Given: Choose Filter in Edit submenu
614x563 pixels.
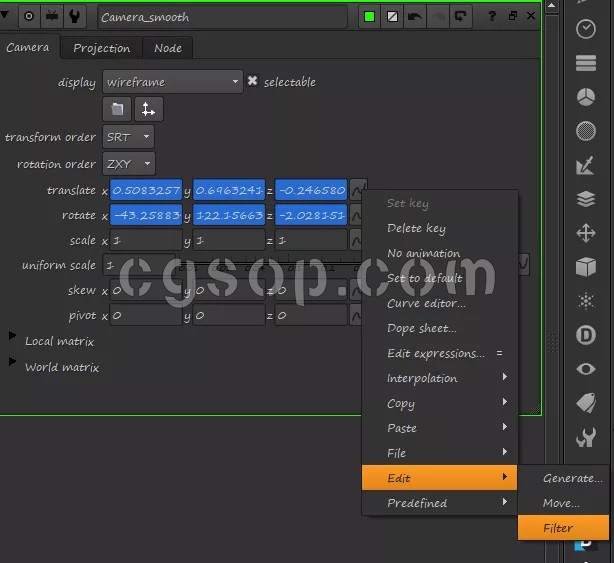Looking at the screenshot, I should point(563,528).
